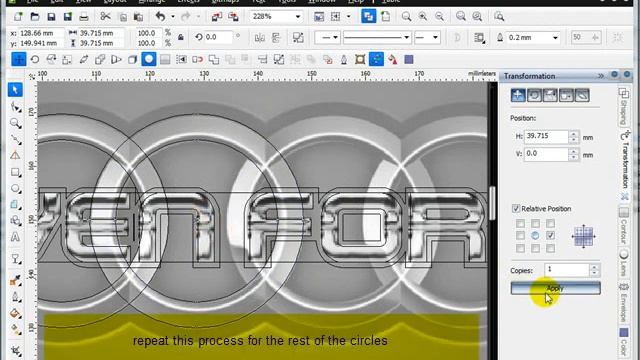The height and width of the screenshot is (360, 640).
Task: Select the Fill bucket tool
Action: coord(16,313)
